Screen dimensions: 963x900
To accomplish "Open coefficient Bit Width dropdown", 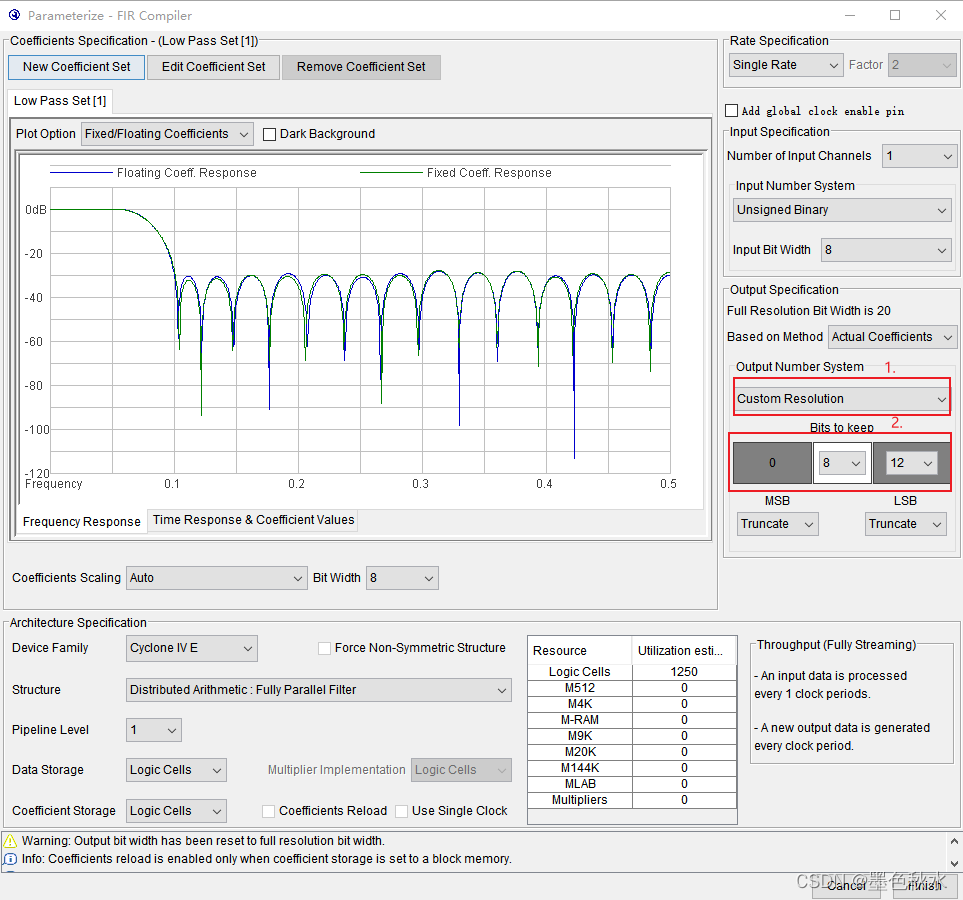I will 402,578.
